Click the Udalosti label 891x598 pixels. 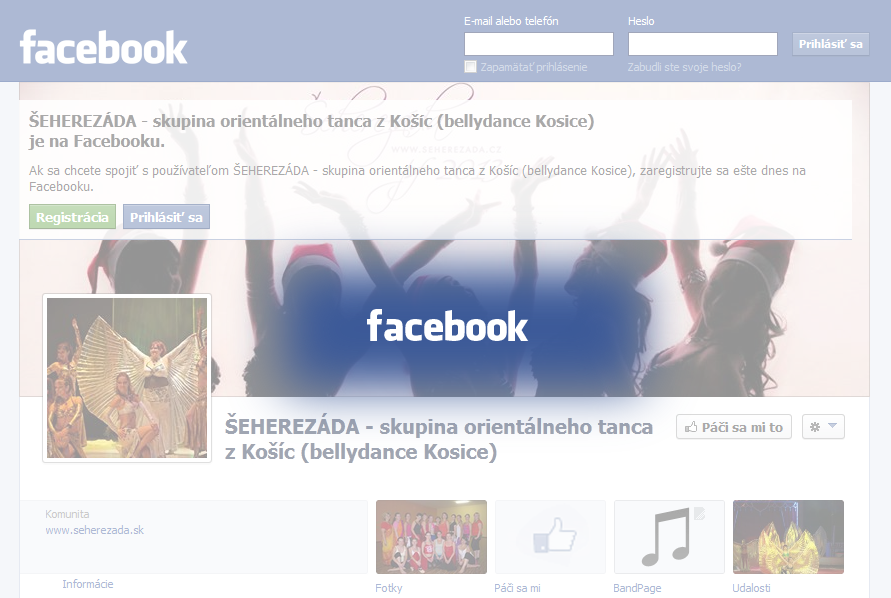751,588
